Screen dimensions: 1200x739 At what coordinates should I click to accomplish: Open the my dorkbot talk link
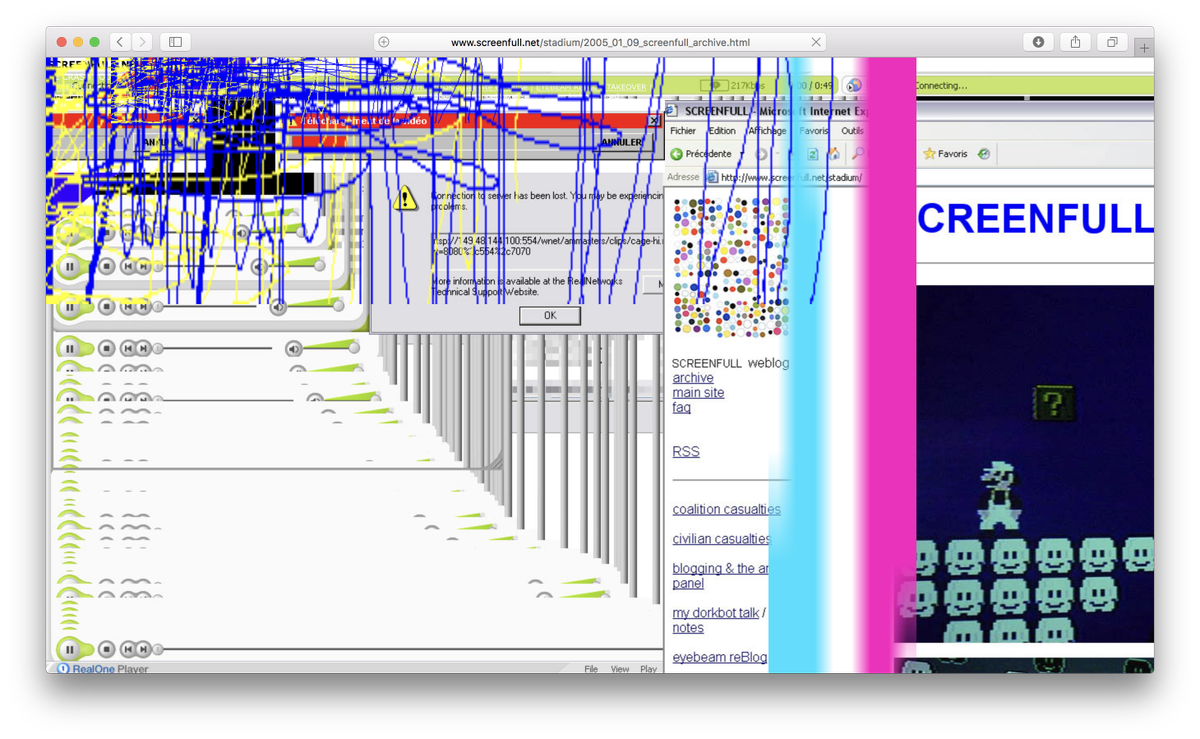(715, 613)
